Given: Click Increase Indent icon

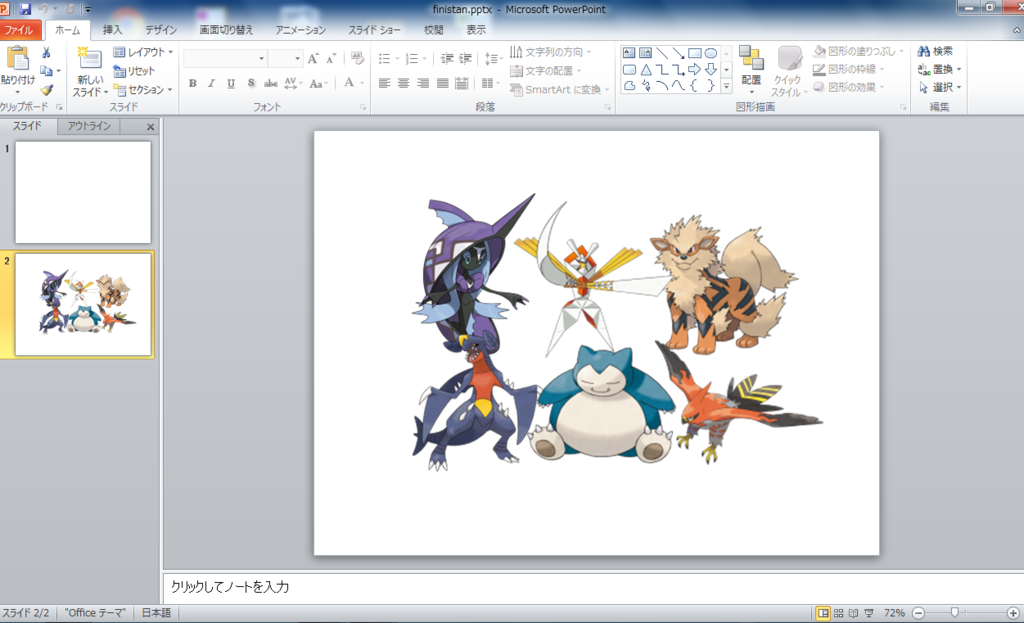Looking at the screenshot, I should coord(465,59).
